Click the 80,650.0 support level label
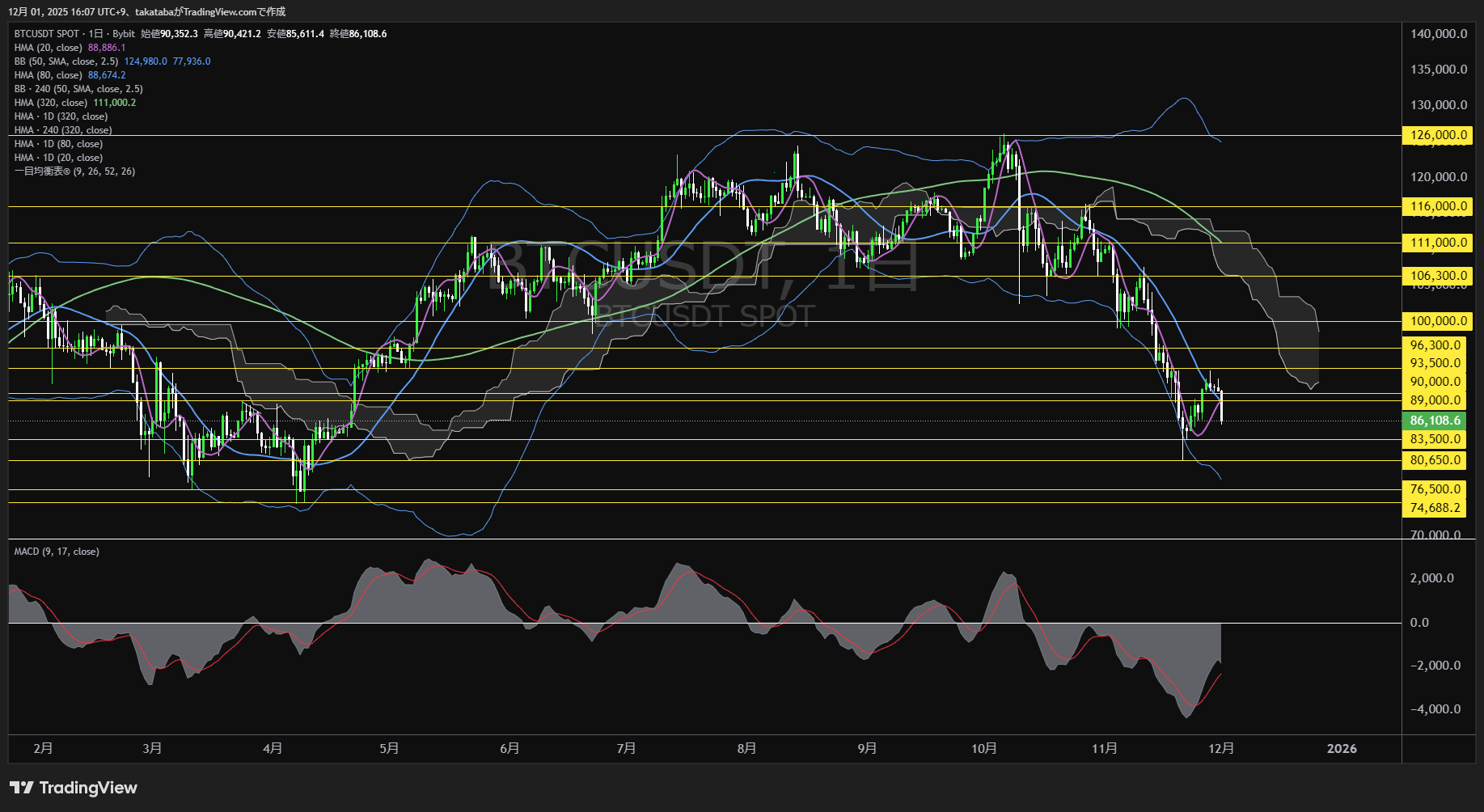The image size is (1484, 812). point(1435,460)
